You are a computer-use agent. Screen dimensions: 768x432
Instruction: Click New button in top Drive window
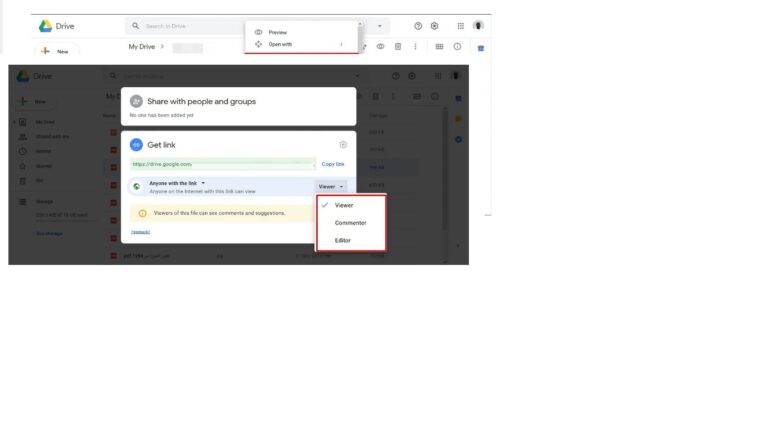(56, 51)
